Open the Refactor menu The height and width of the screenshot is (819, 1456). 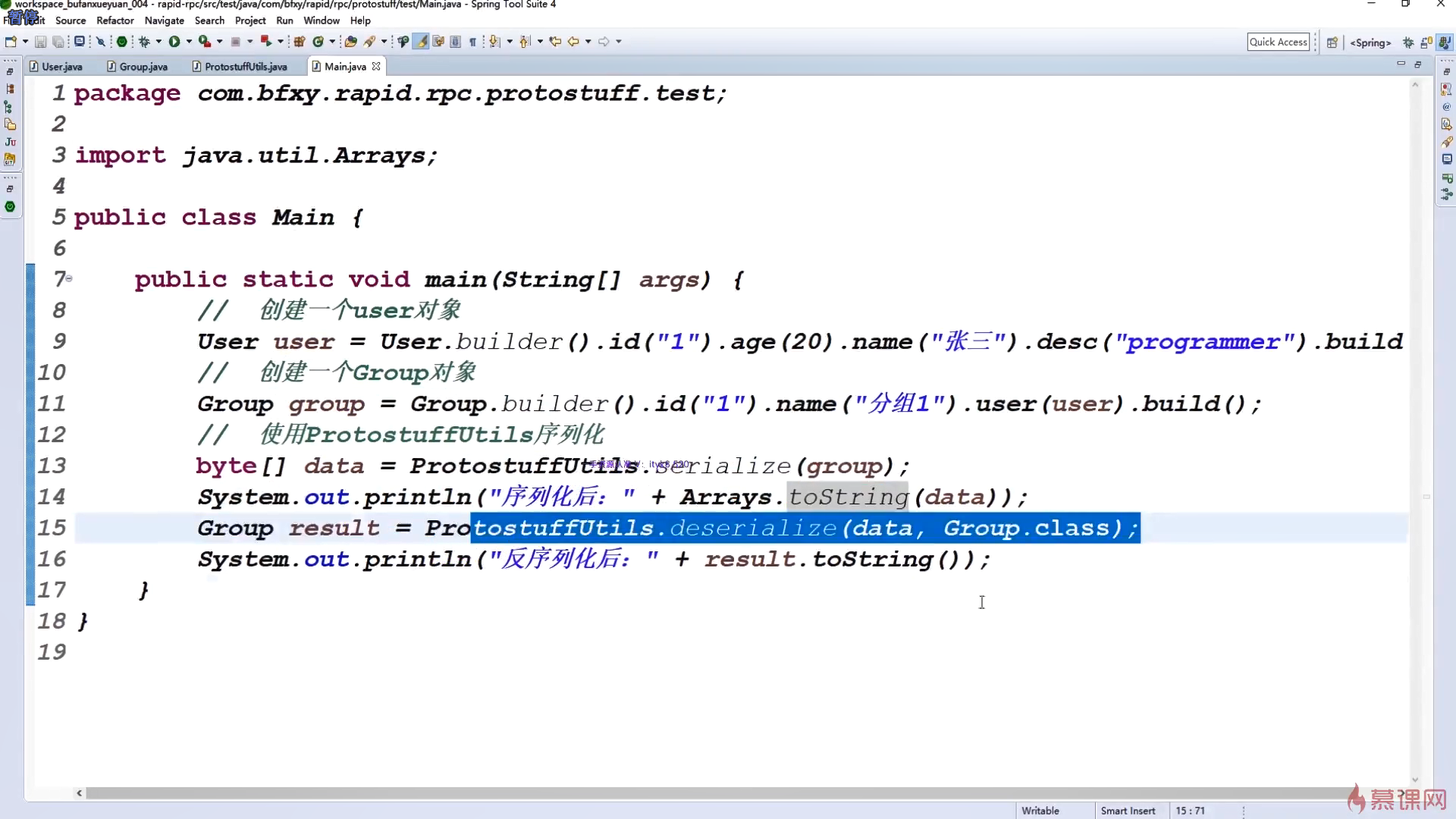pyautogui.click(x=115, y=20)
